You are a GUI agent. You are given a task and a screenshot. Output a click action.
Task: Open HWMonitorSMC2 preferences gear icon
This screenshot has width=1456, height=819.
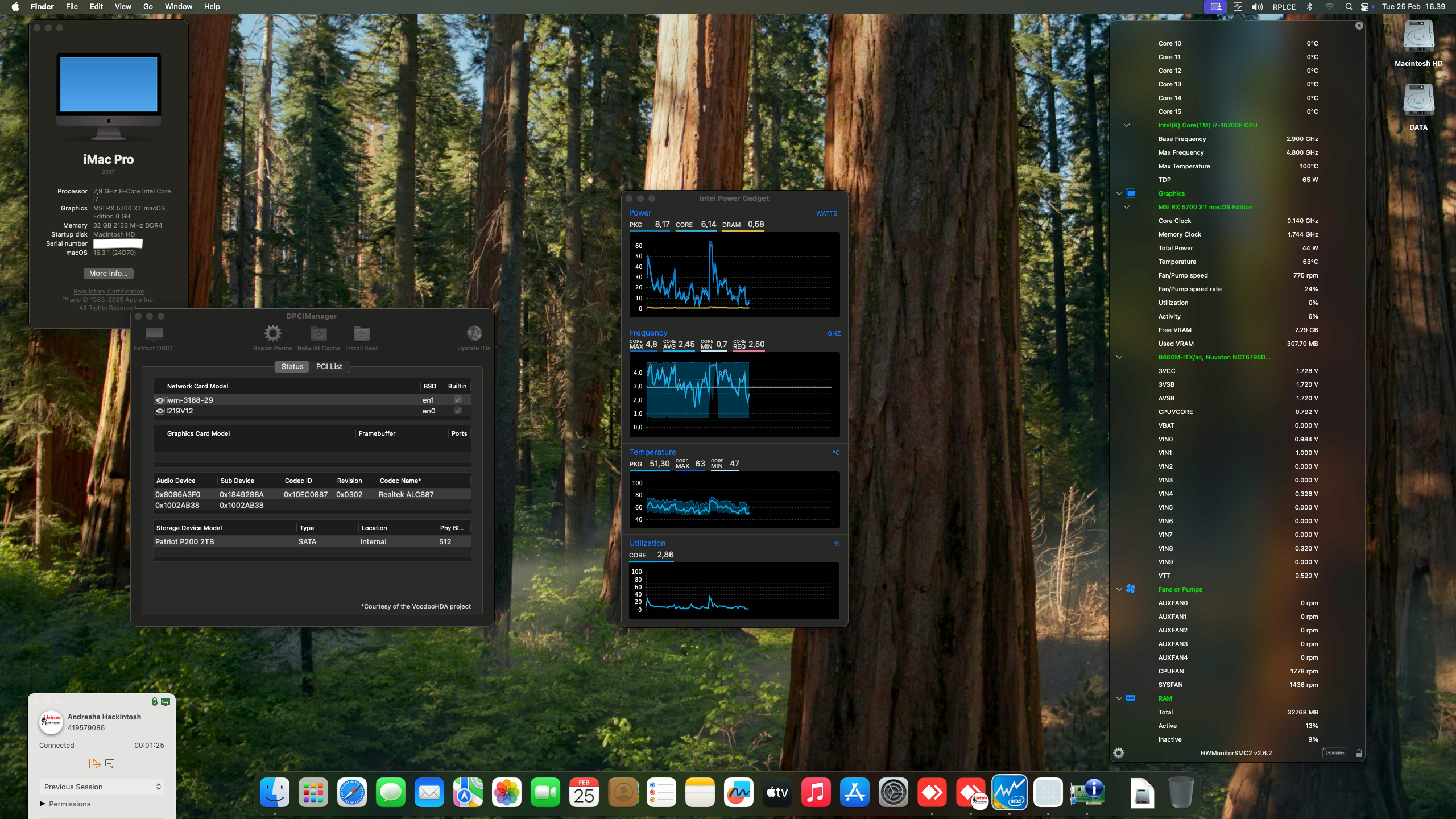click(1119, 753)
